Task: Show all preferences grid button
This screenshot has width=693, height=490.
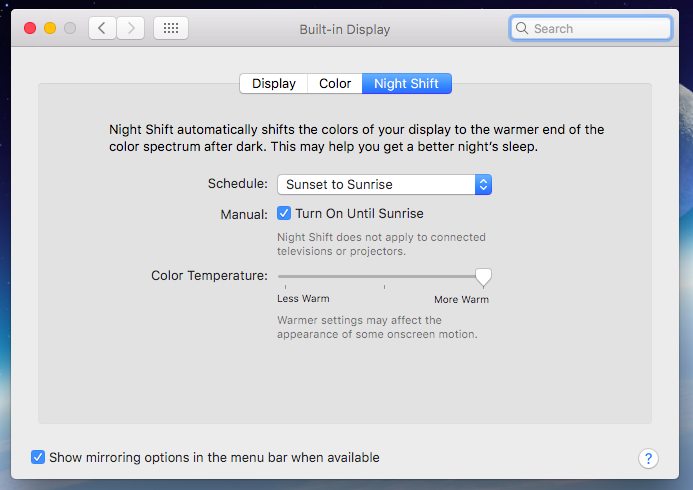Action: (171, 29)
